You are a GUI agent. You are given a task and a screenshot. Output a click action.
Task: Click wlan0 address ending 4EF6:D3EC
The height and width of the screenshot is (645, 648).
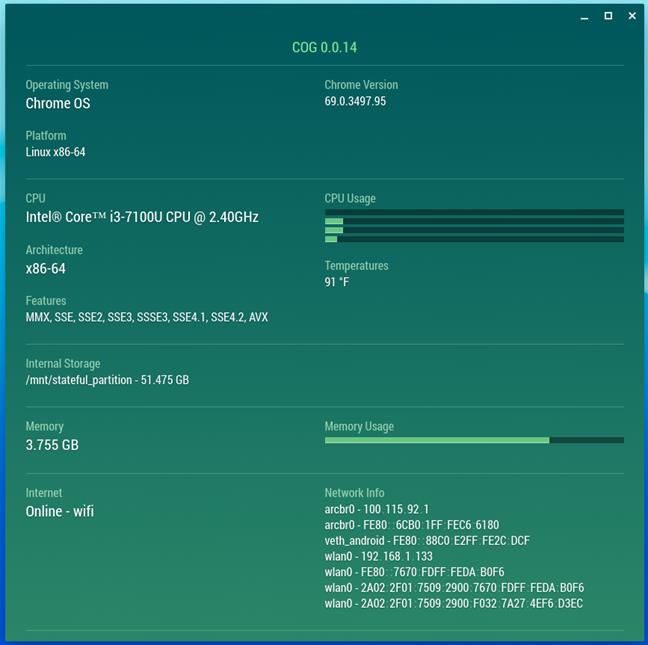tap(454, 603)
